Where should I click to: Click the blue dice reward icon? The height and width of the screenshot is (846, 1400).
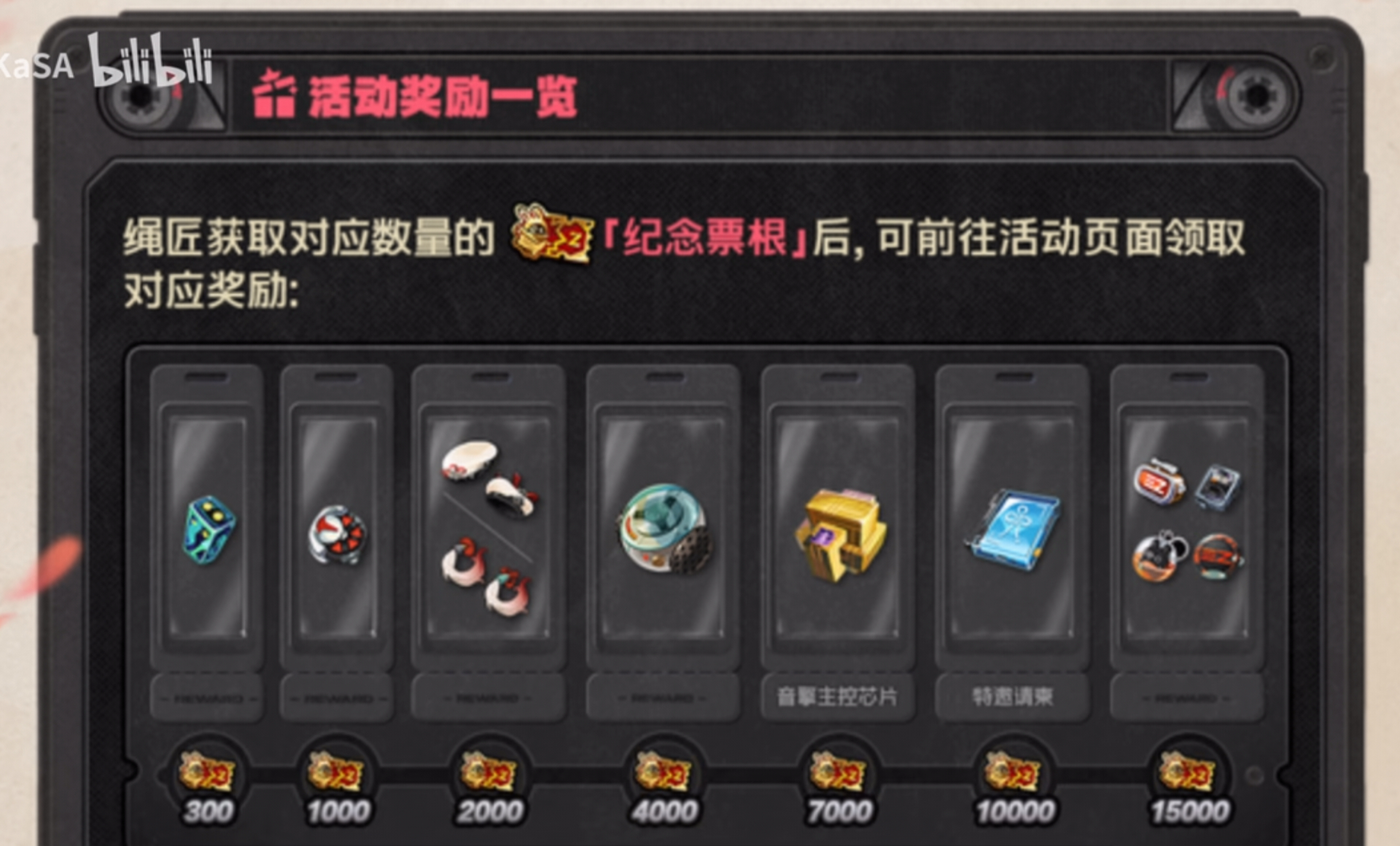[209, 530]
